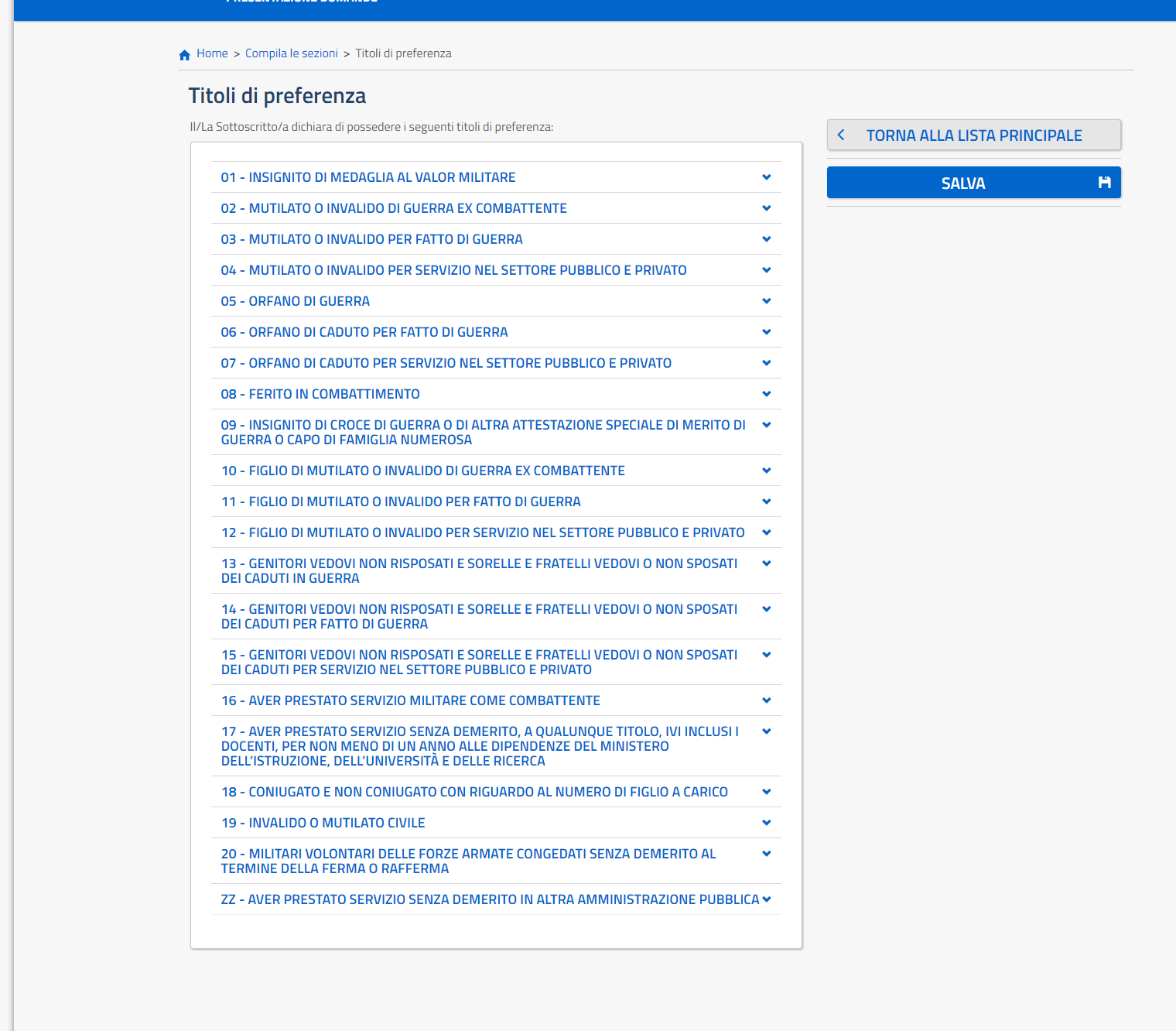Viewport: 1176px width, 1031px height.
Task: Expand chevron for 13 Genitori vedovi caduti in guerra
Action: pyautogui.click(x=767, y=563)
